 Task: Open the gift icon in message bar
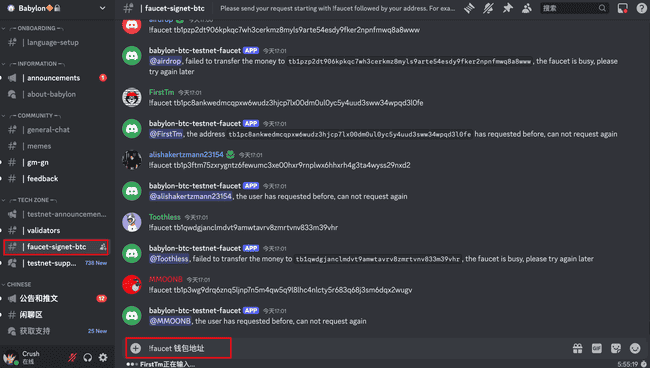click(x=577, y=348)
